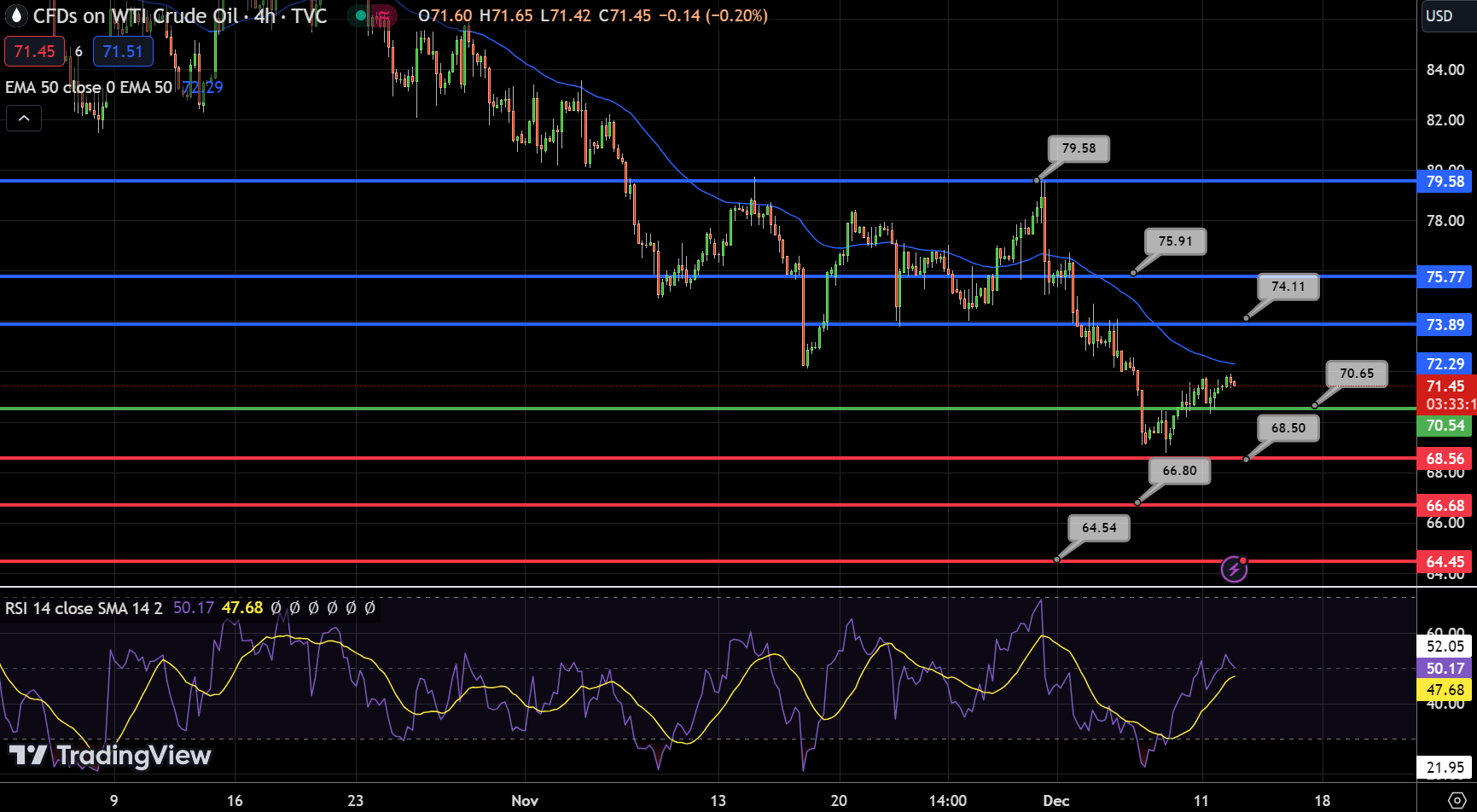Click the blue 72.29 EMA legend value
Viewport: 1477px width, 812px height.
tap(203, 87)
